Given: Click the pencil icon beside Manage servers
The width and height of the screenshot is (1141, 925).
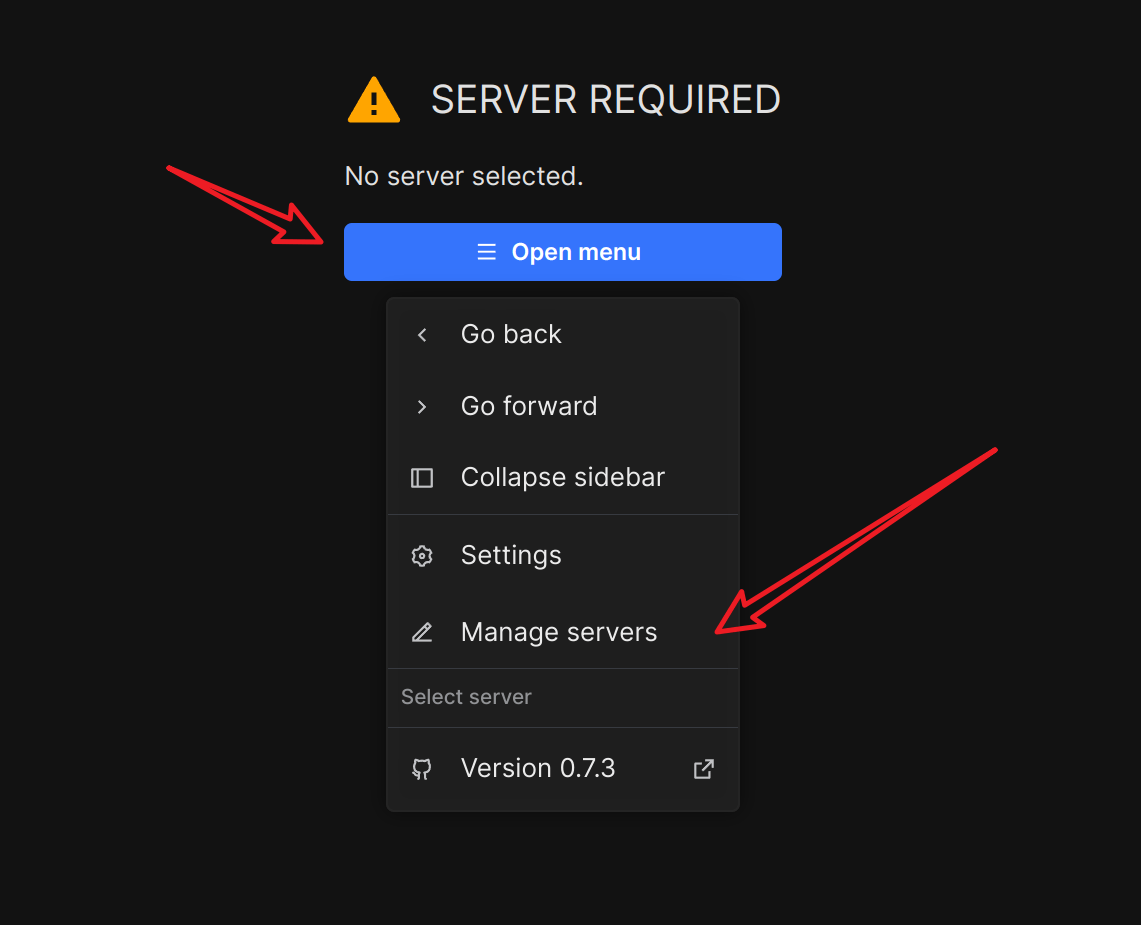Looking at the screenshot, I should 422,633.
